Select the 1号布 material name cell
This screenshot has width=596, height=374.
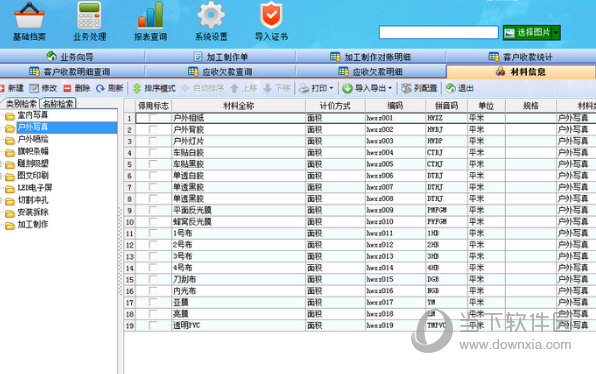[238, 233]
